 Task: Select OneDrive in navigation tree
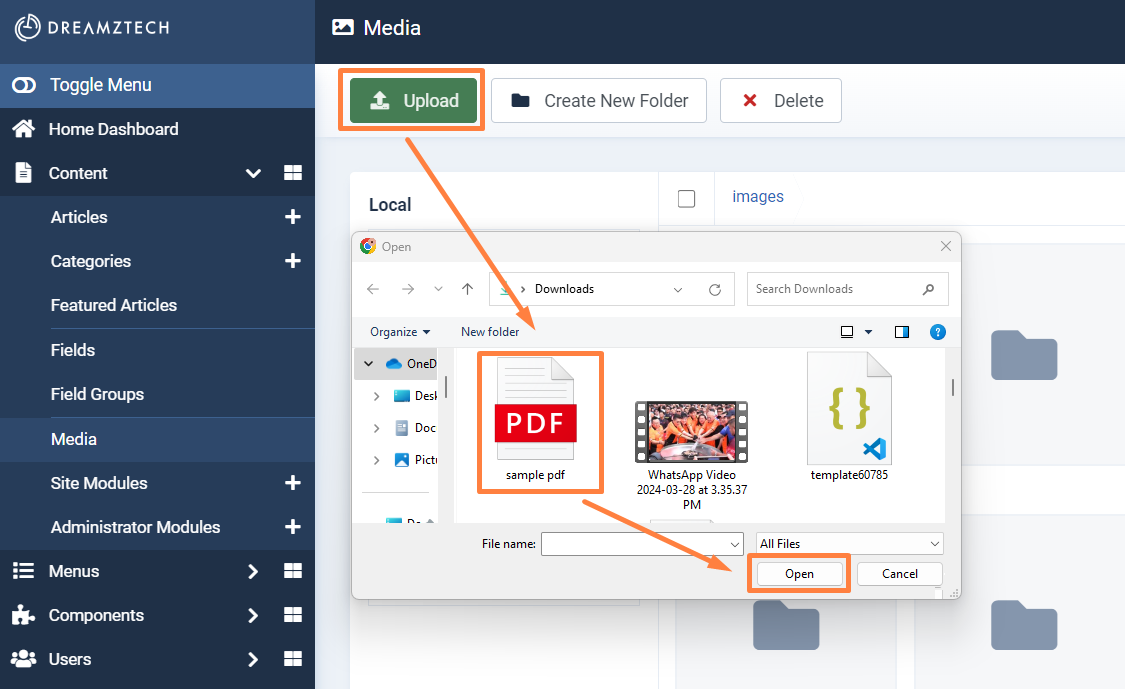pos(411,364)
